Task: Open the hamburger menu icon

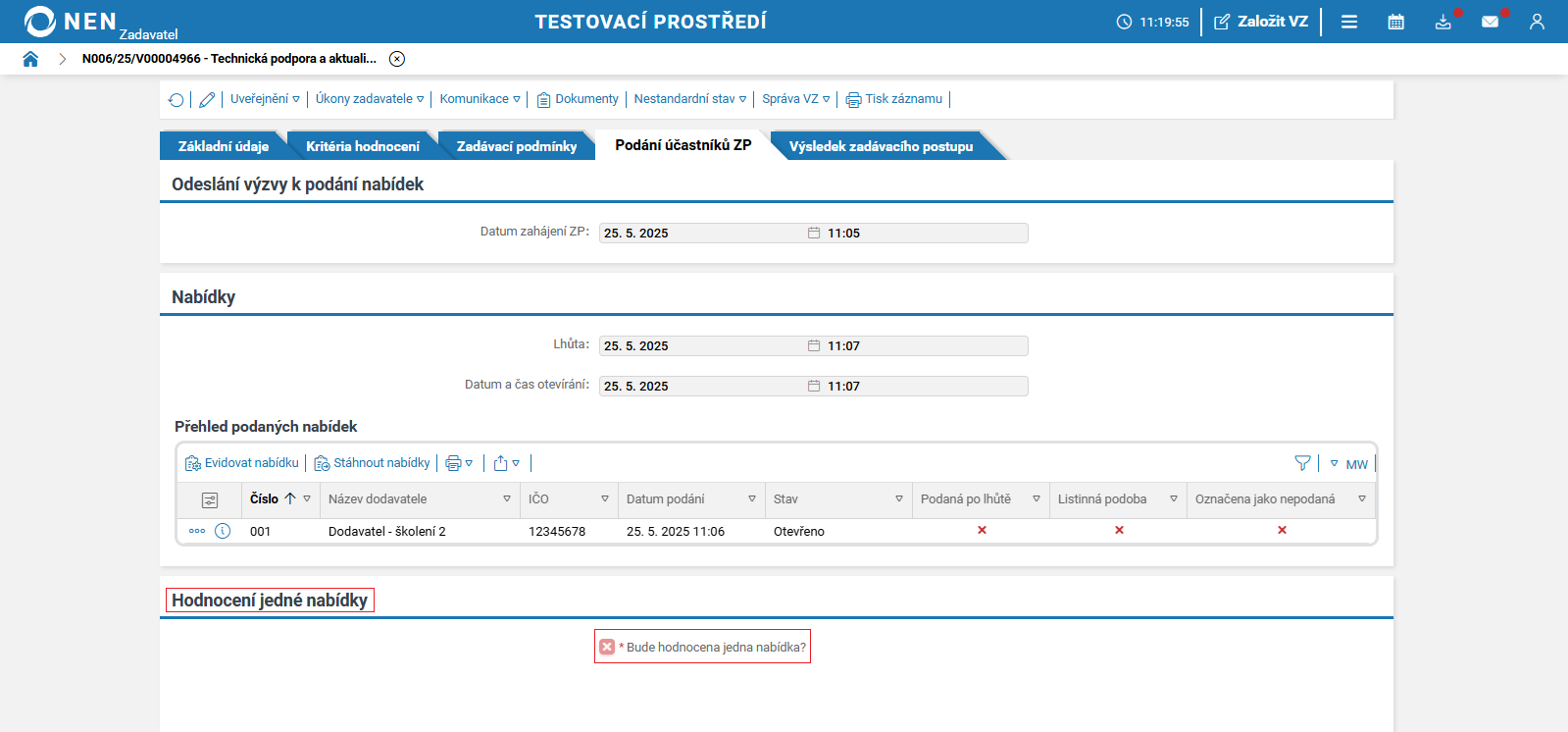Action: coord(1349,22)
